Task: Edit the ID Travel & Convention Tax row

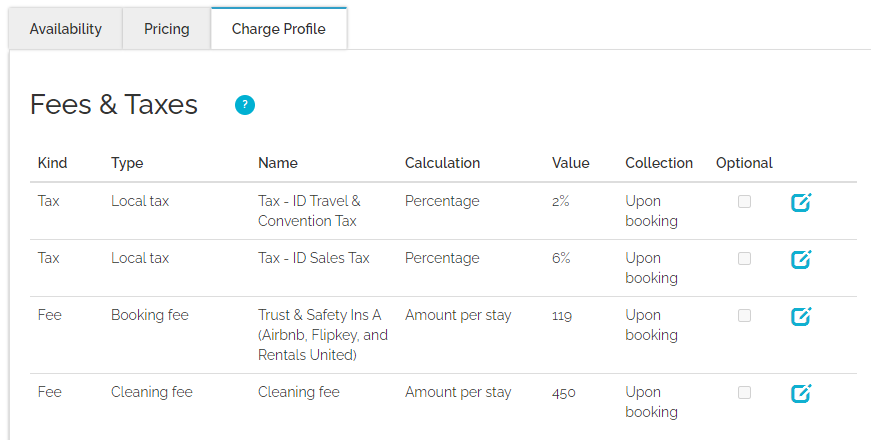Action: (x=801, y=202)
